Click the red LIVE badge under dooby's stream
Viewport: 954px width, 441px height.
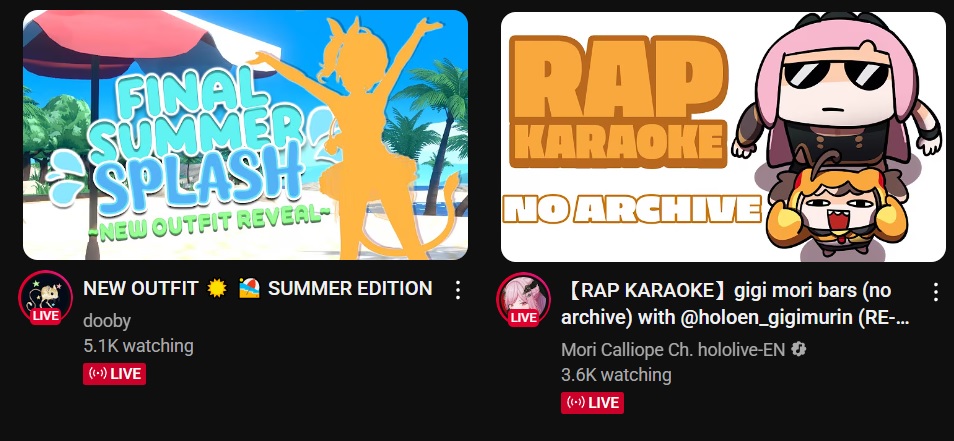(114, 373)
